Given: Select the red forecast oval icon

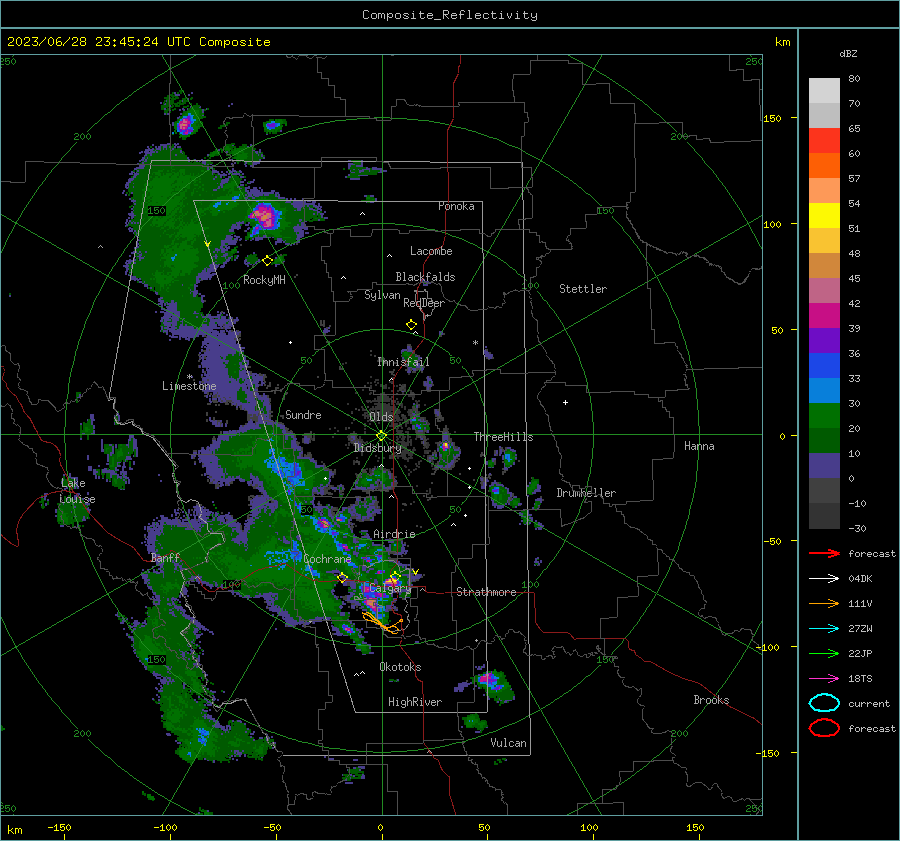Looking at the screenshot, I should [x=824, y=728].
